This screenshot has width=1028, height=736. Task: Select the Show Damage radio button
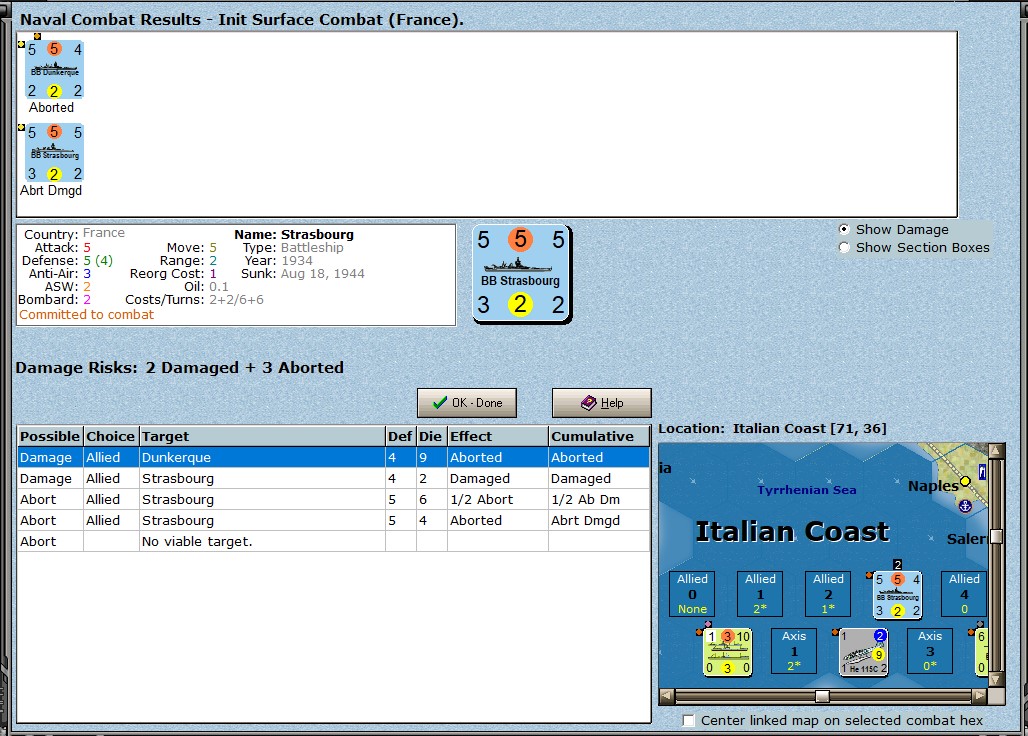coord(844,229)
